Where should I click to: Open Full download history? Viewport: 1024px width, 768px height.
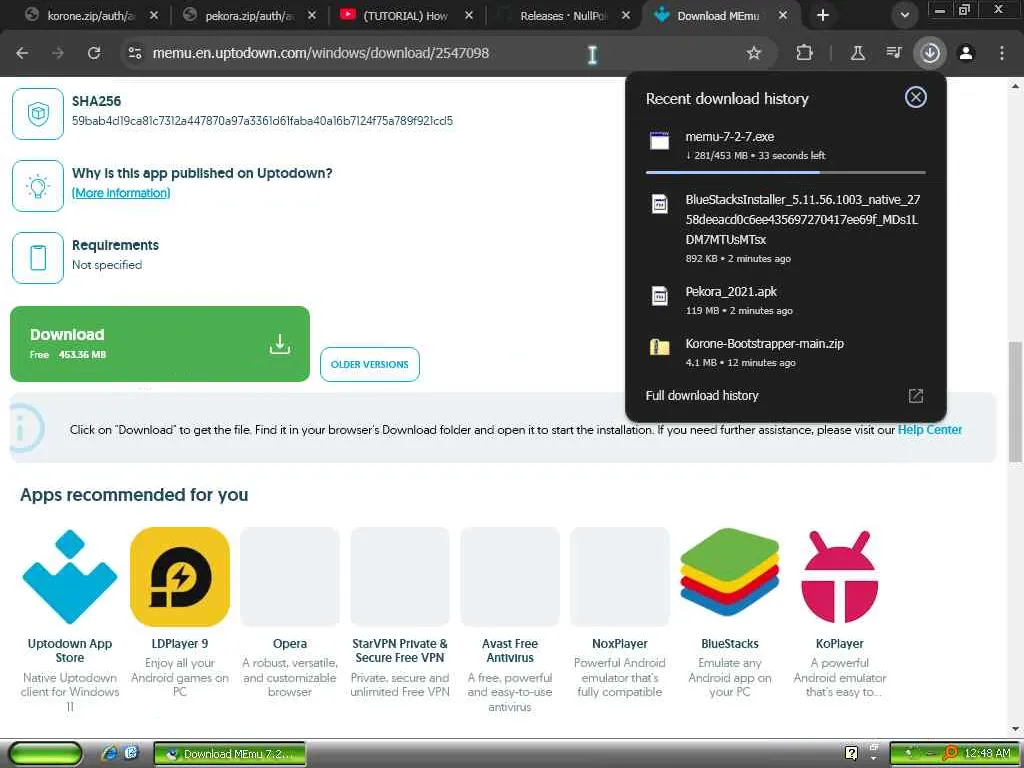click(x=702, y=396)
